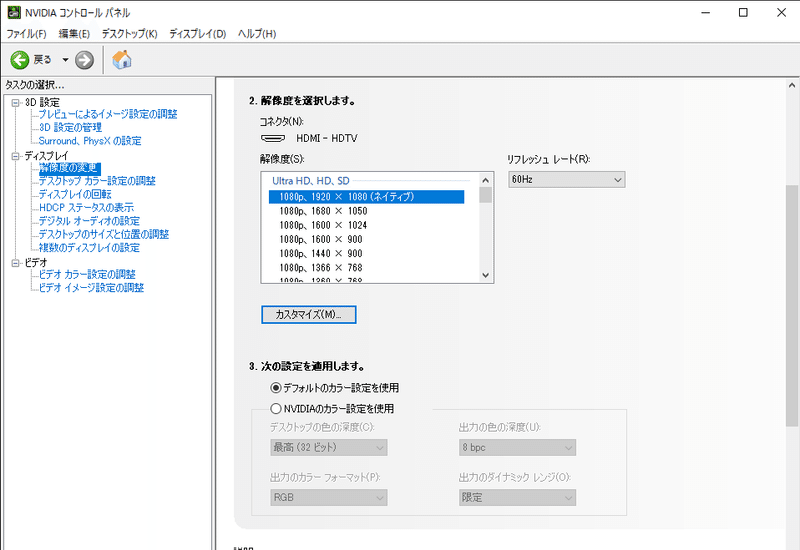The image size is (800, 550).
Task: Click resolution list scroll up arrow
Action: (x=485, y=180)
